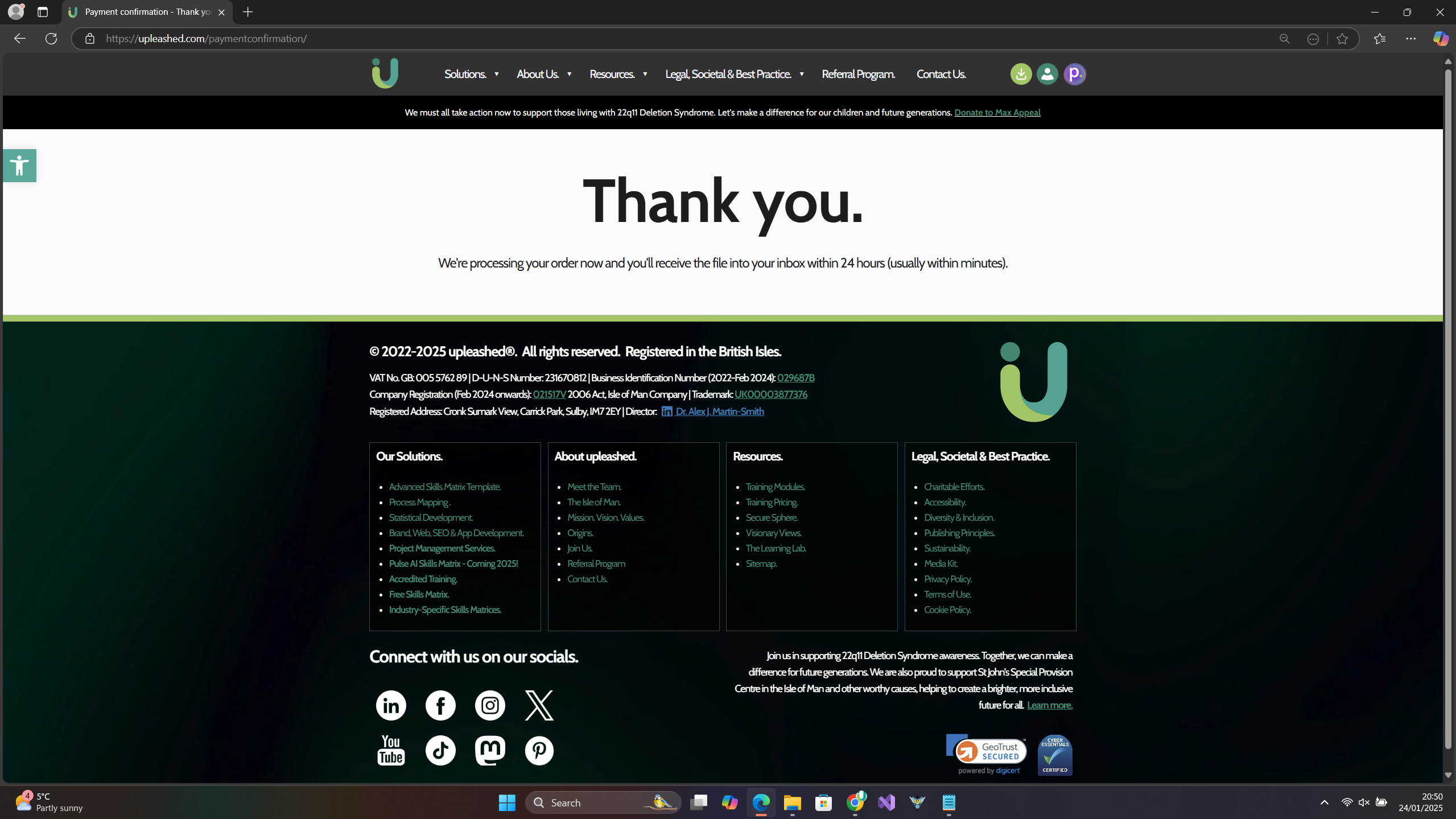Visit the Instagram social icon
The width and height of the screenshot is (1456, 819).
tap(490, 705)
